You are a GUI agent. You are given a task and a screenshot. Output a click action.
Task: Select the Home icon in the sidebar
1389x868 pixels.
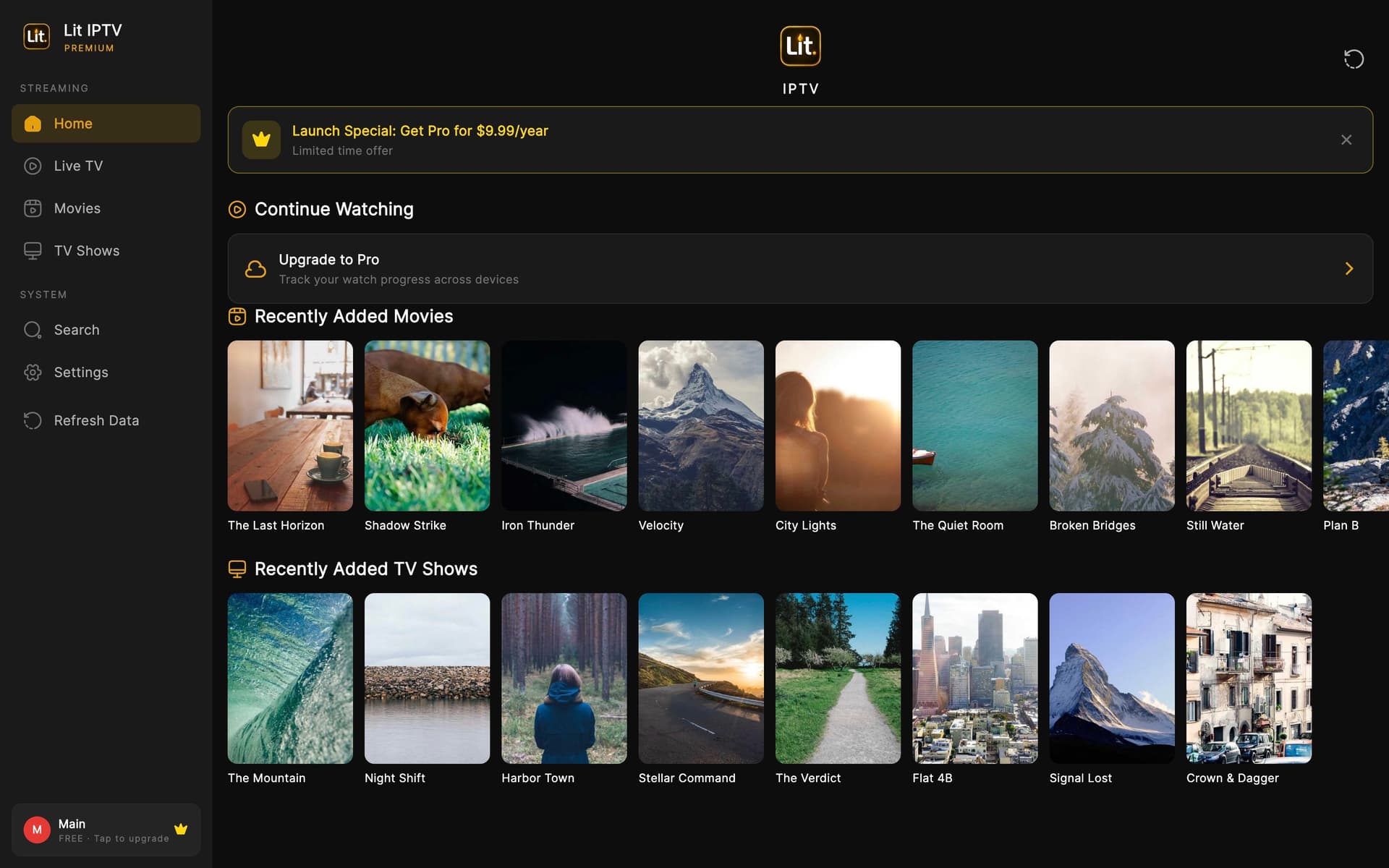point(33,123)
